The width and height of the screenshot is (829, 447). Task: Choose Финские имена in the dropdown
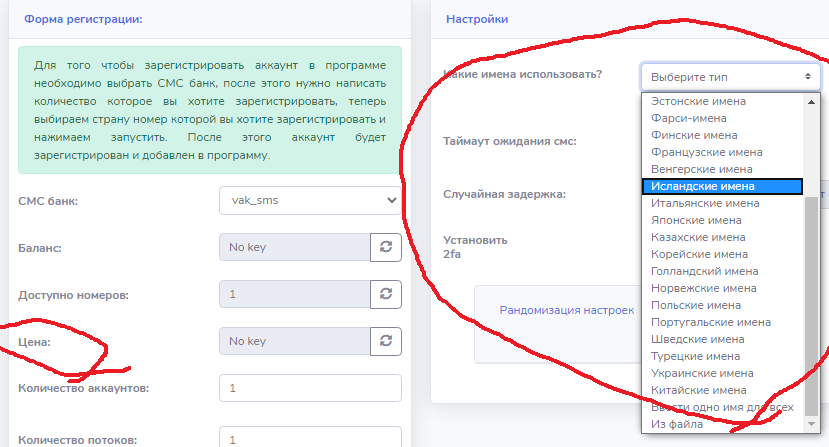[722, 135]
